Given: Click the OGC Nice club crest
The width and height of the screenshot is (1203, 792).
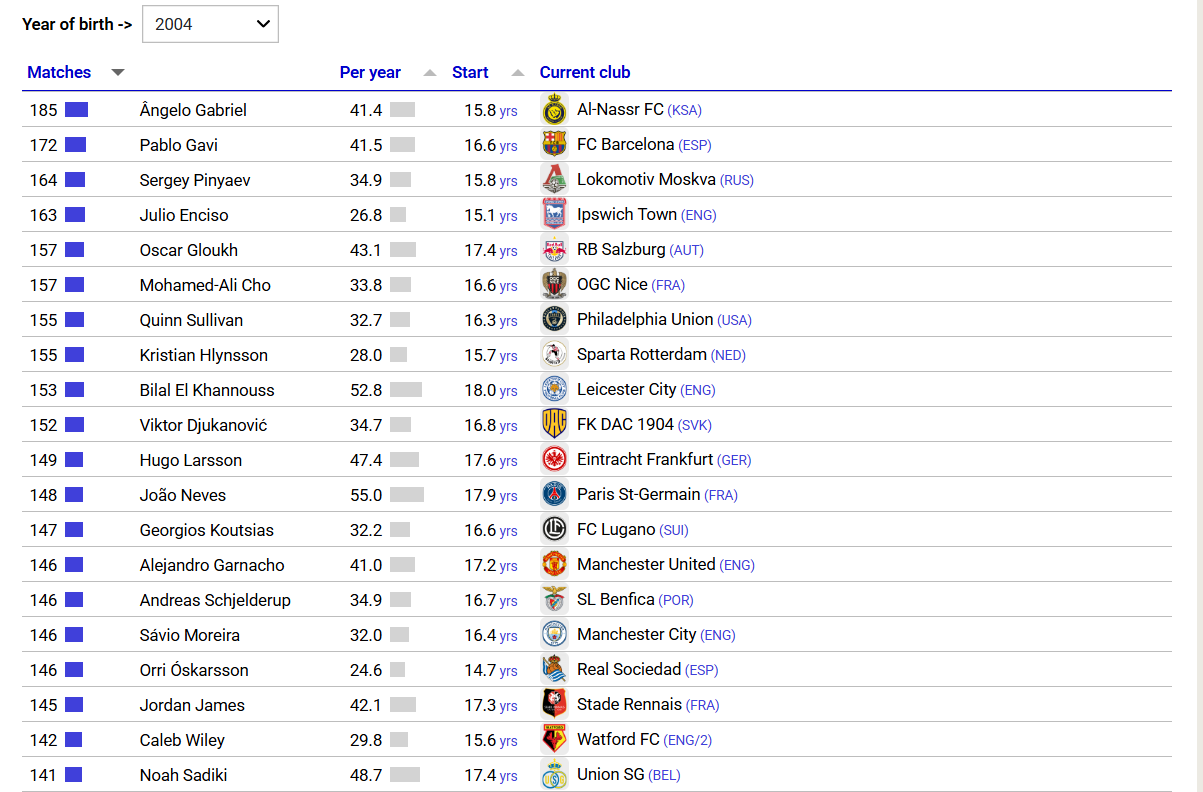Looking at the screenshot, I should [554, 285].
